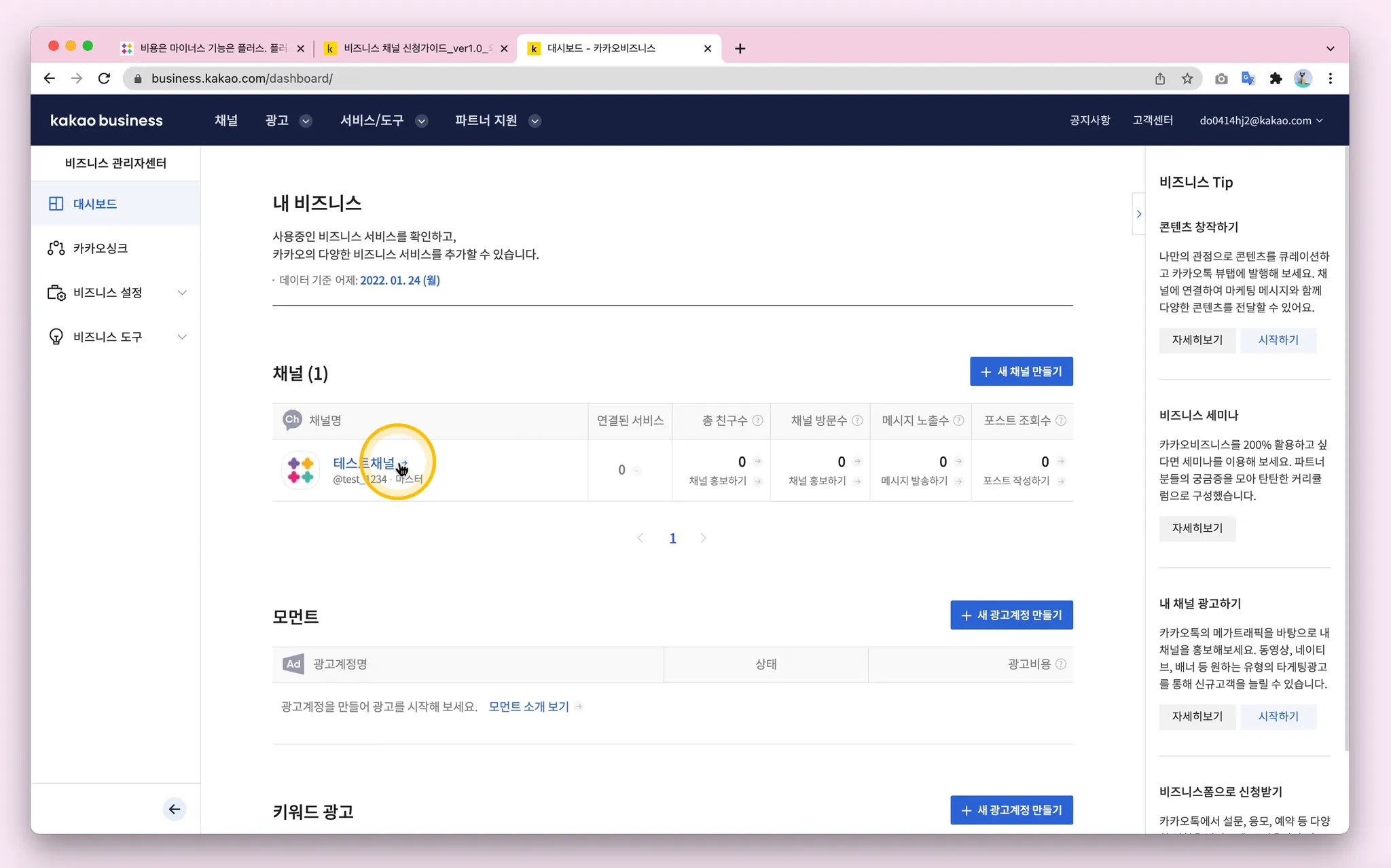Open the do0414hj2@kakao.com account dropdown
Screen dimensions: 1391x868
(x=1261, y=121)
